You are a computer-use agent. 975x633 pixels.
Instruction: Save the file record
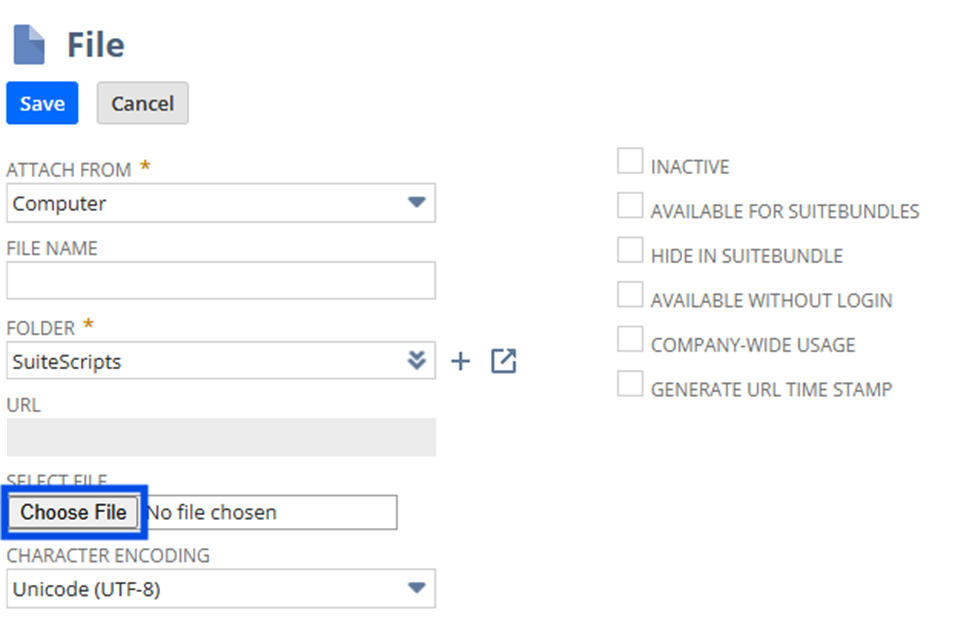tap(42, 103)
